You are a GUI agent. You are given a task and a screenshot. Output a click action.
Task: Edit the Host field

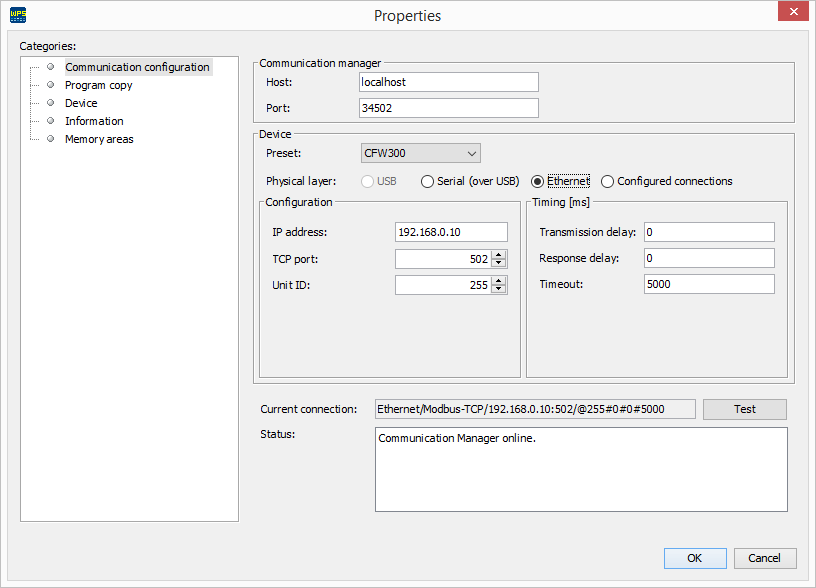point(448,82)
